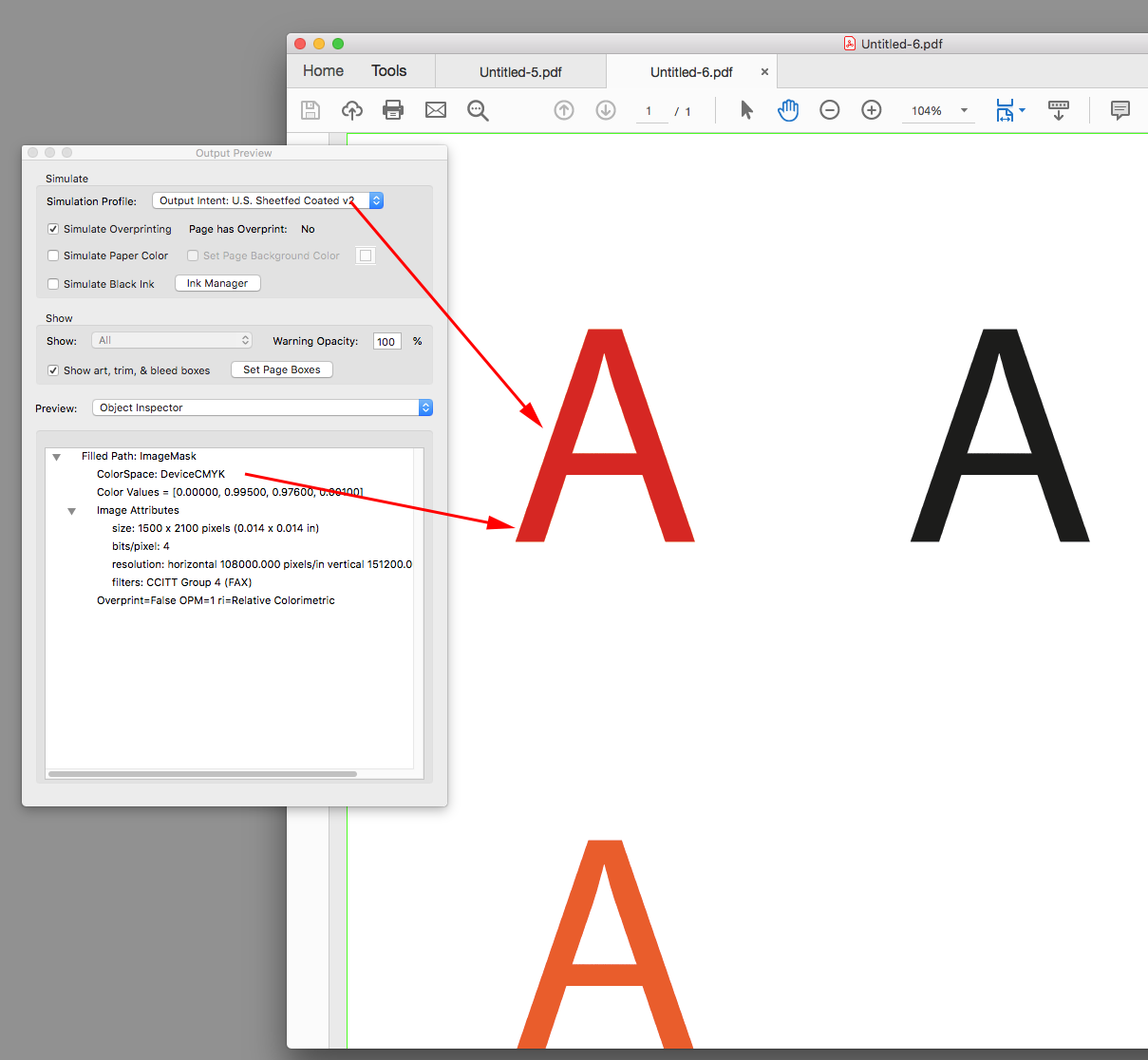Toggle Simulate Overprinting checkbox
This screenshot has height=1060, width=1148.
tap(53, 229)
